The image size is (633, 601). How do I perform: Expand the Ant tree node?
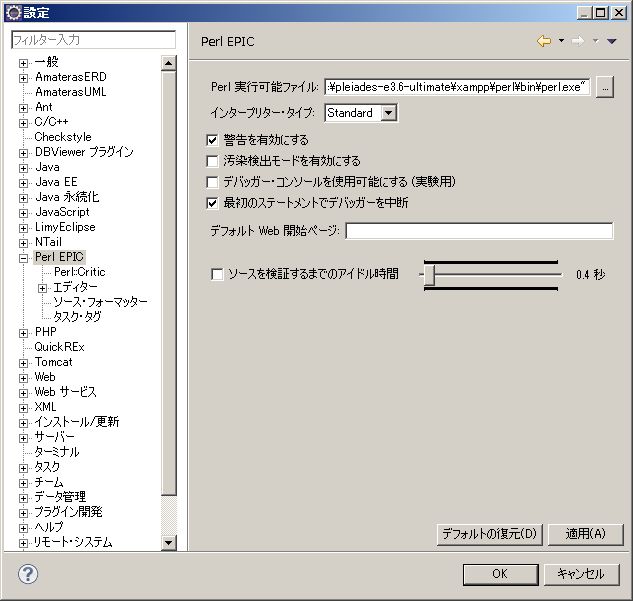pos(23,108)
